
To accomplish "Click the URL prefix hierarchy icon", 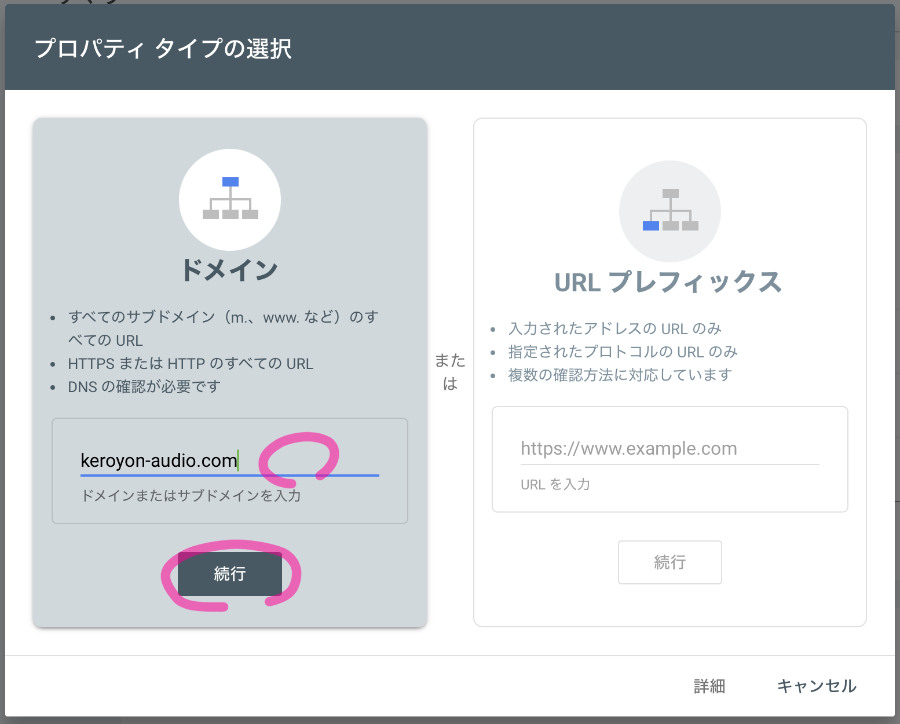I will coord(670,211).
